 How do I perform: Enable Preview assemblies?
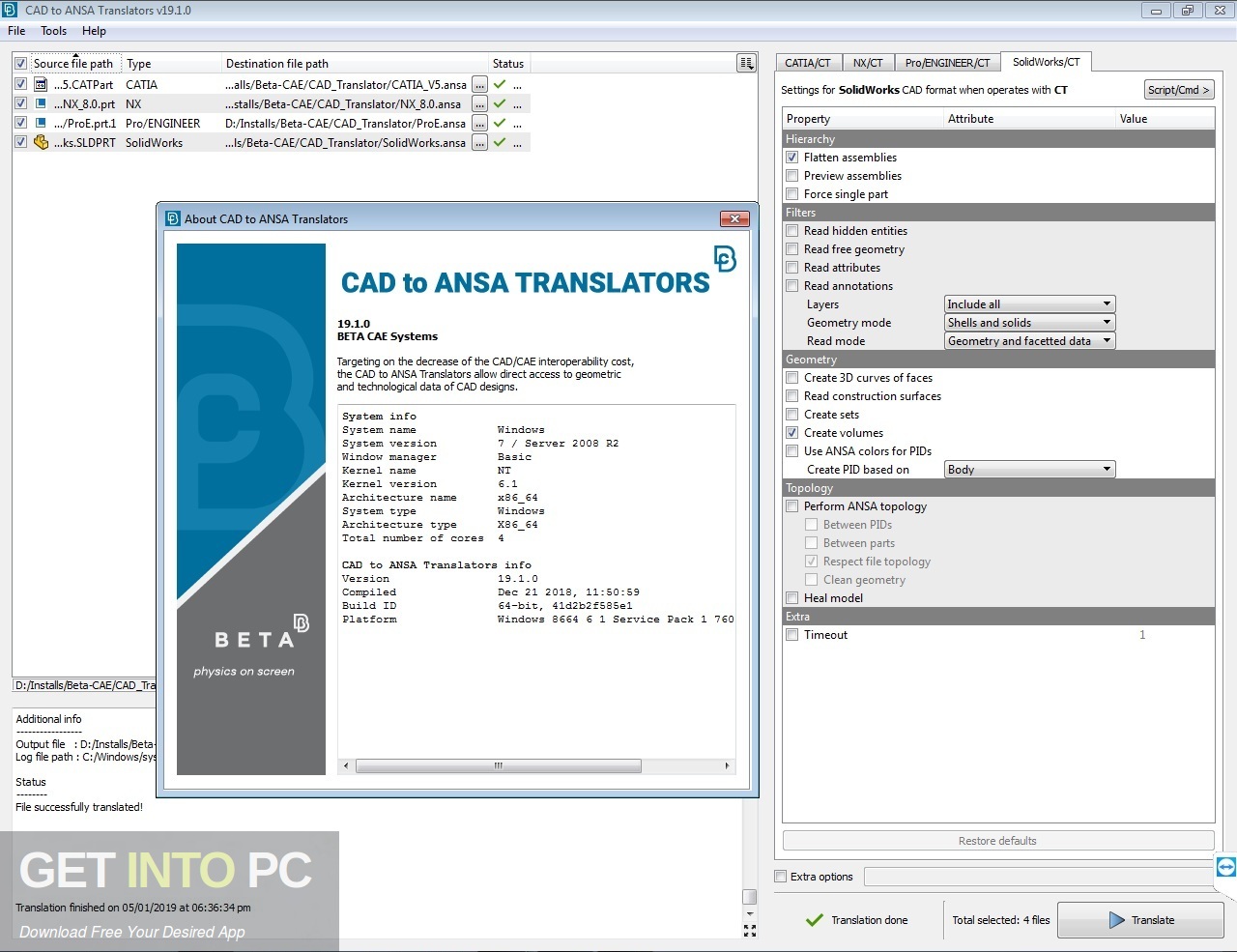coord(792,176)
